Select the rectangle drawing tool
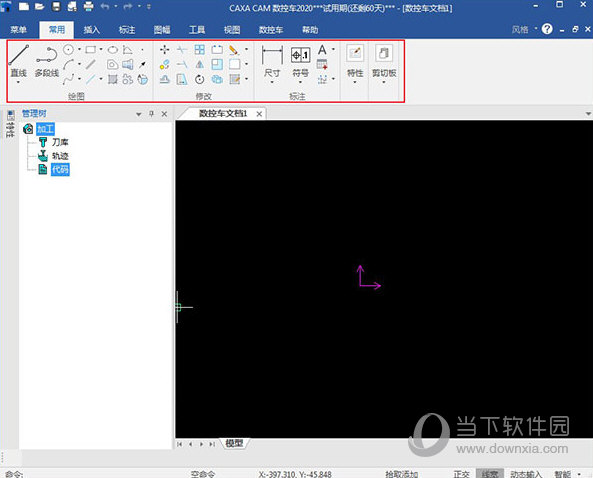Viewport: 593px width, 478px height. coord(91,50)
